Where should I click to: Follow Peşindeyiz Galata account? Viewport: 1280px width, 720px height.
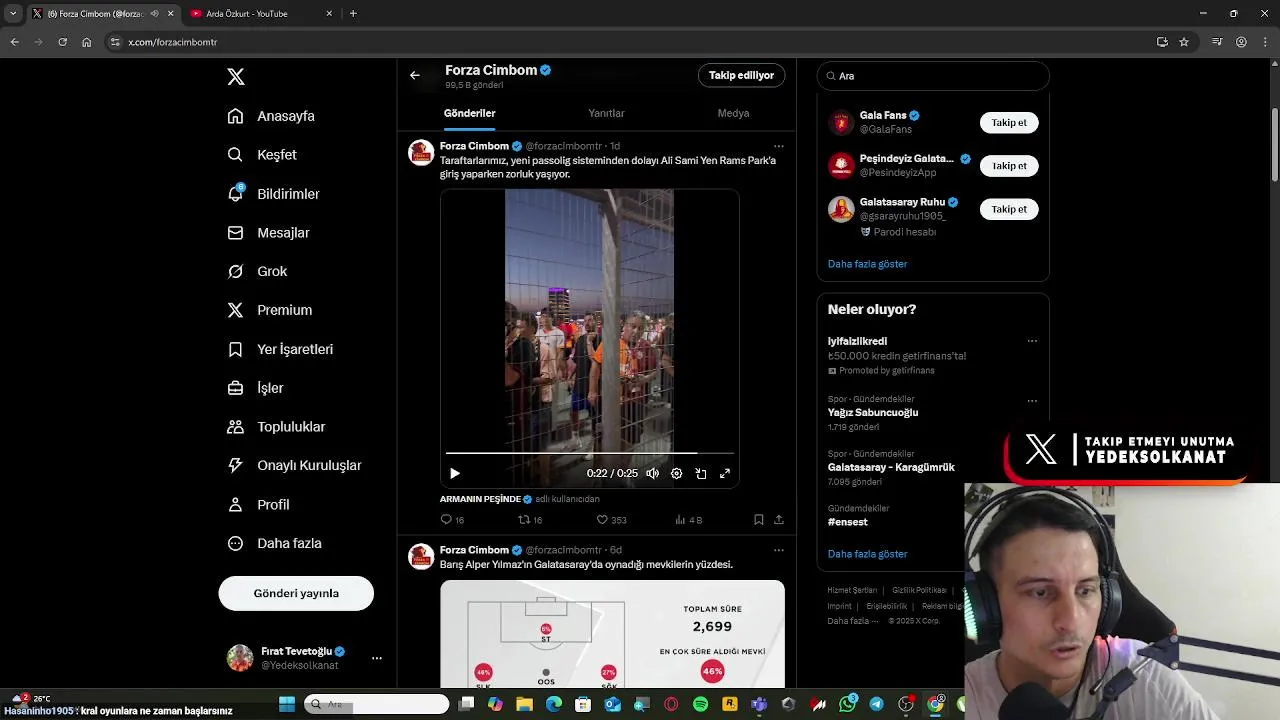tap(1009, 166)
